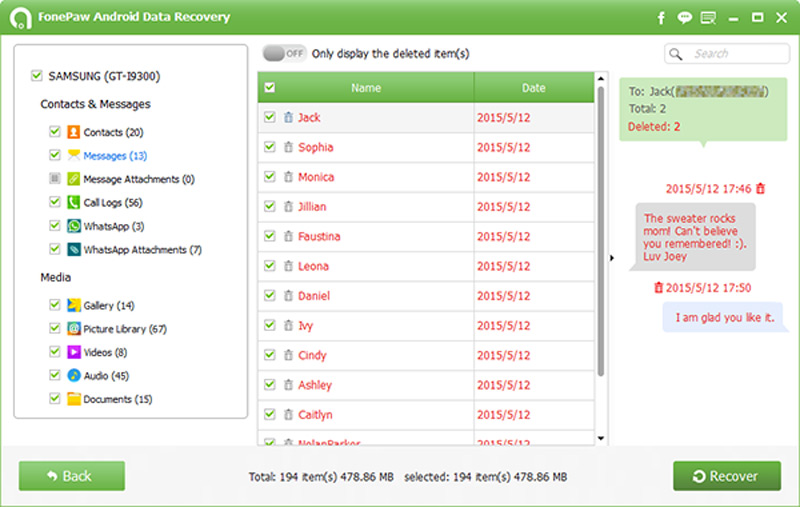Uncheck the Contacts (20) checkbox
The width and height of the screenshot is (800, 507).
pos(55,131)
